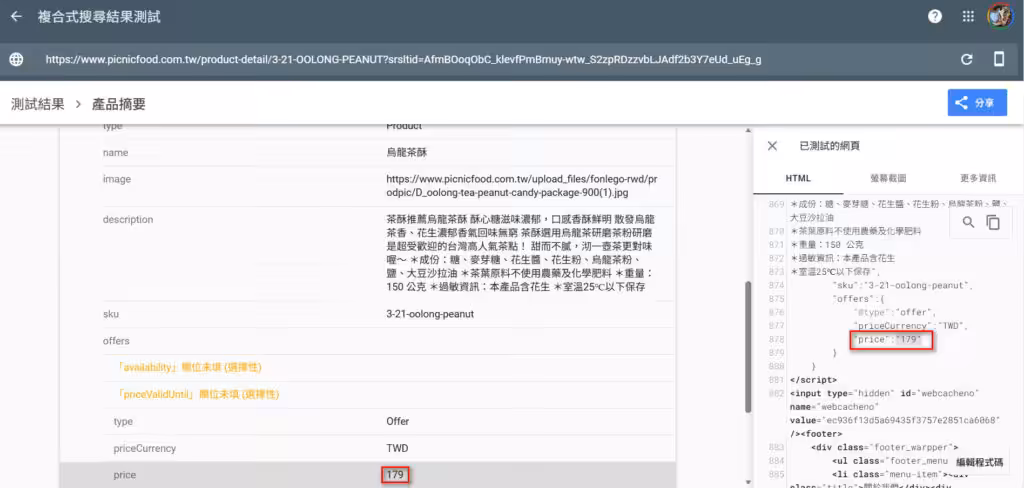The width and height of the screenshot is (1024, 488).
Task: Click the priceCurrency value TWD
Action: (398, 449)
